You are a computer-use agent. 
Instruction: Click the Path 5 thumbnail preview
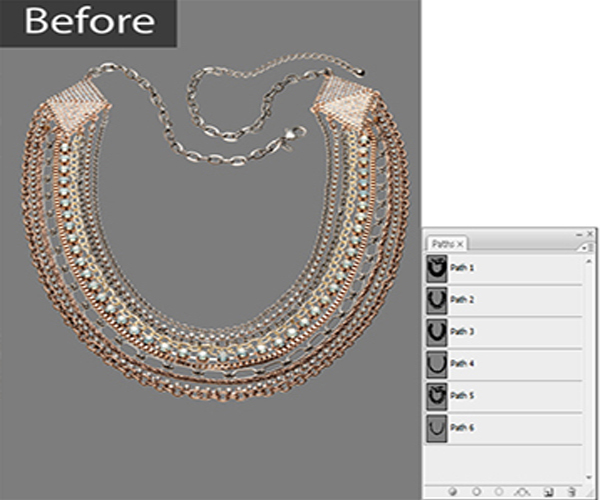tap(437, 395)
